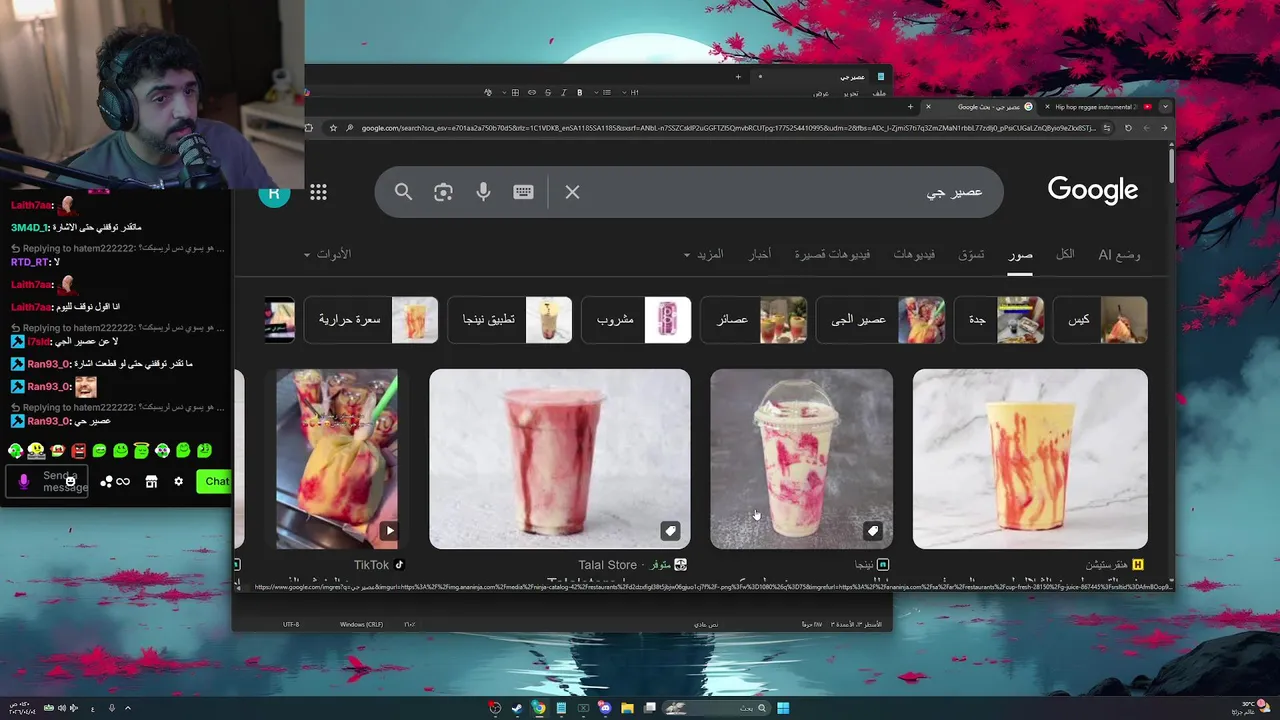Open the list style dropdown in editor
Image resolution: width=1280 pixels, height=720 pixels.
pyautogui.click(x=603, y=92)
